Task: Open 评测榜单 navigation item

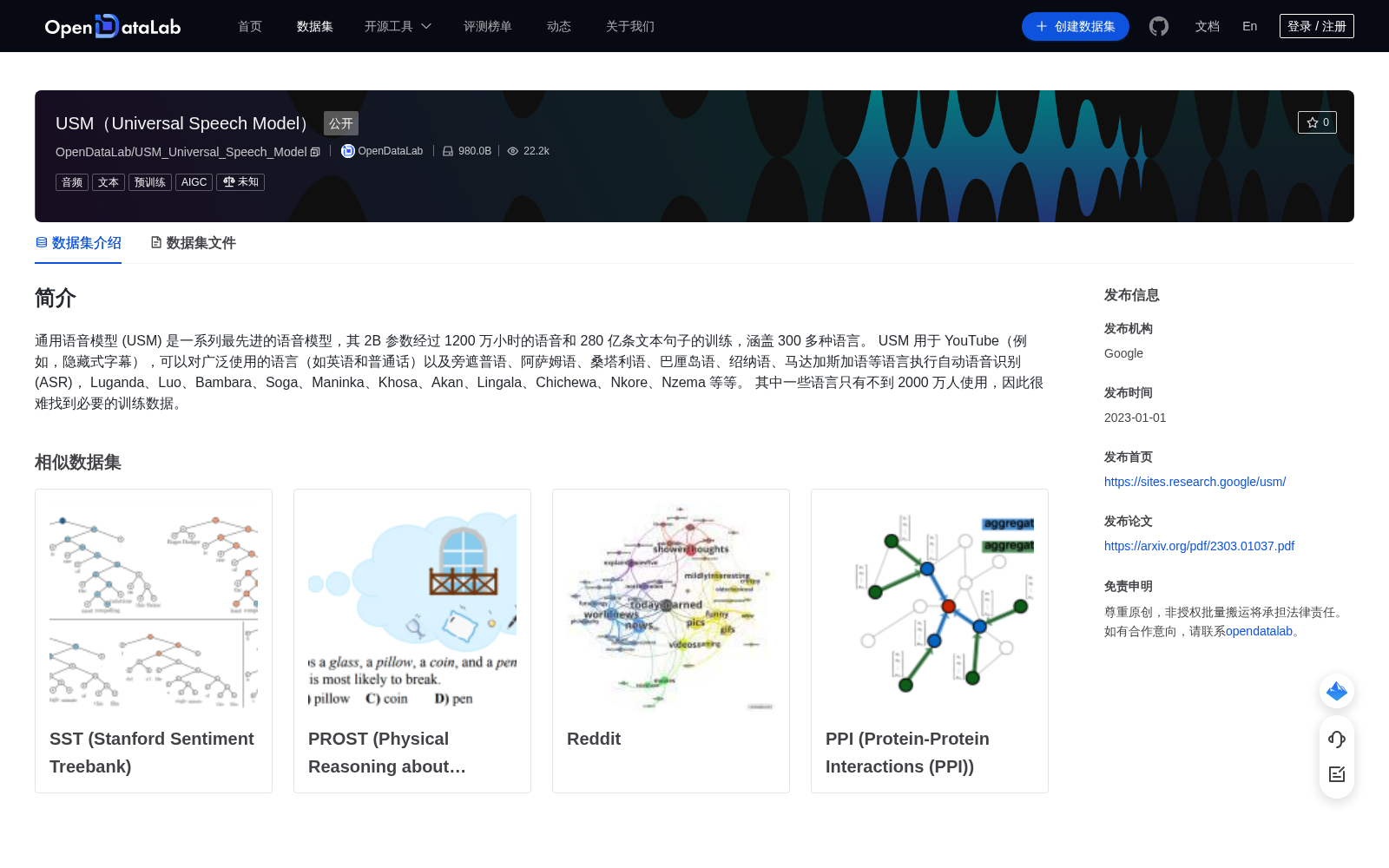Action: pos(488,26)
